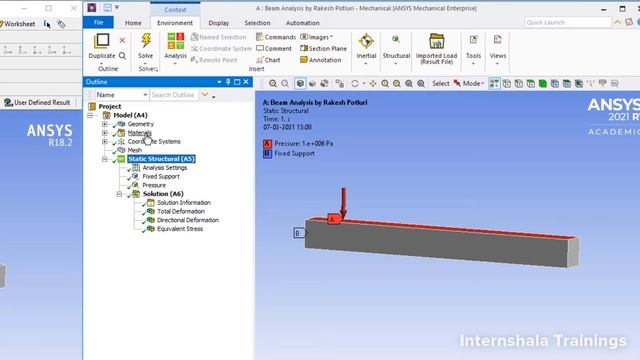Screen dimensions: 640x360
Task: Open the Analysis colored tiles icon
Action: (176, 41)
